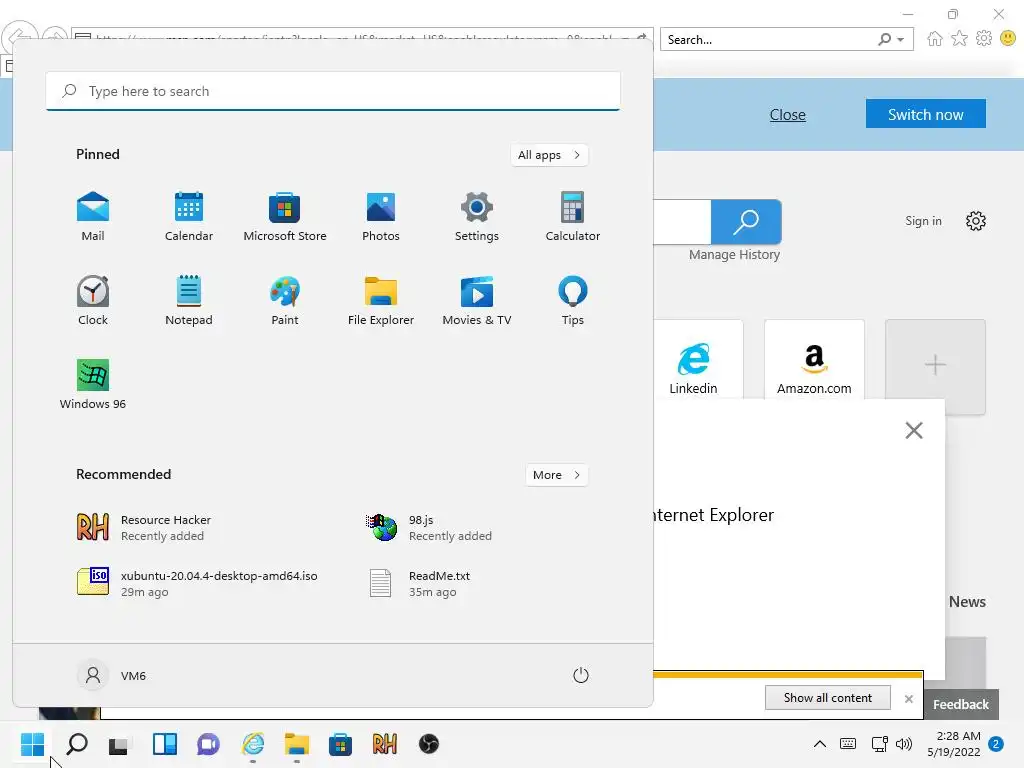The height and width of the screenshot is (768, 1024).
Task: Focus the Type here to search box
Action: click(x=333, y=91)
